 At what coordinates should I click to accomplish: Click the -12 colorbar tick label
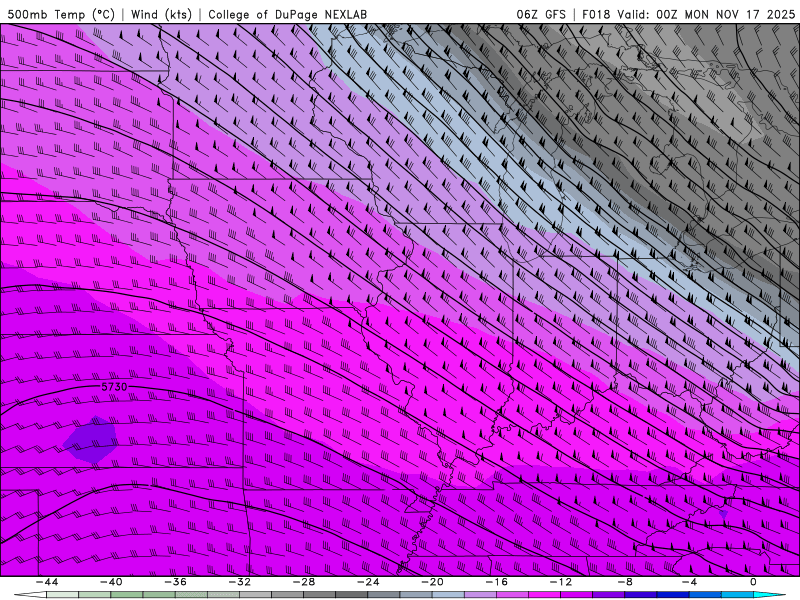point(561,582)
